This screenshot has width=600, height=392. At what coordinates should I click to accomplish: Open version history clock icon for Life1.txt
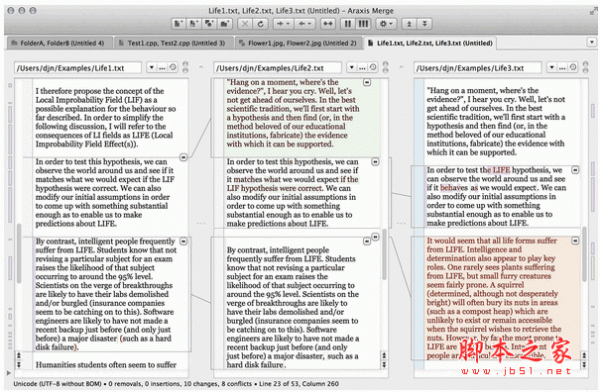(173, 67)
